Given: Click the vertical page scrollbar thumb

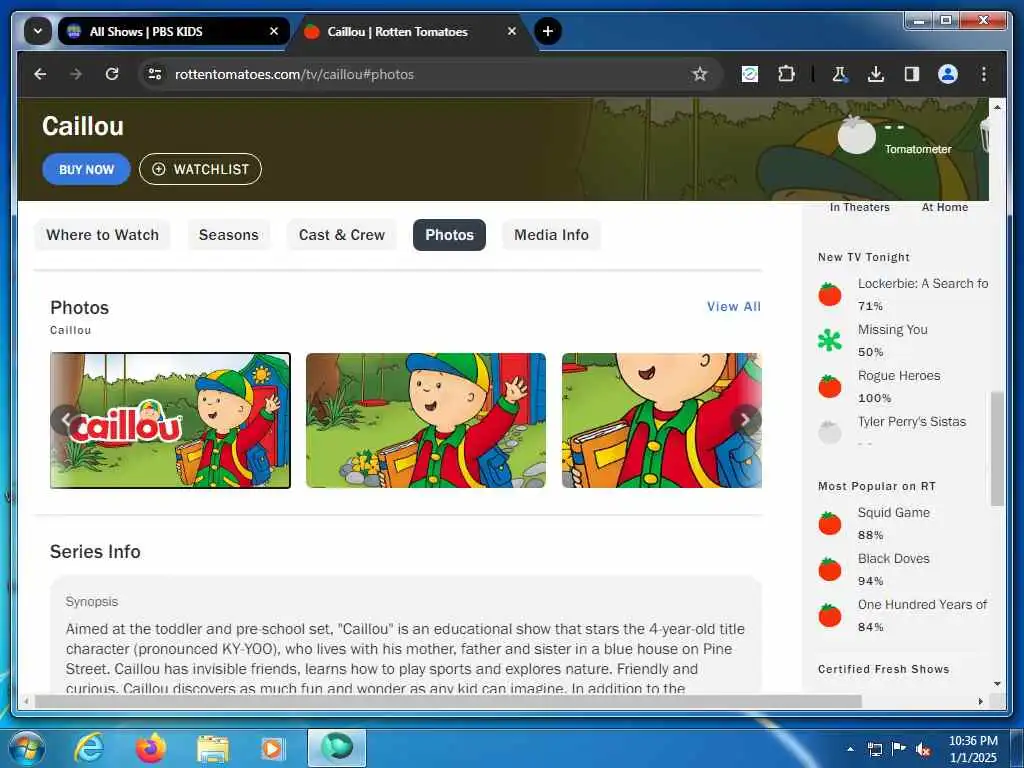Looking at the screenshot, I should click(997, 449).
